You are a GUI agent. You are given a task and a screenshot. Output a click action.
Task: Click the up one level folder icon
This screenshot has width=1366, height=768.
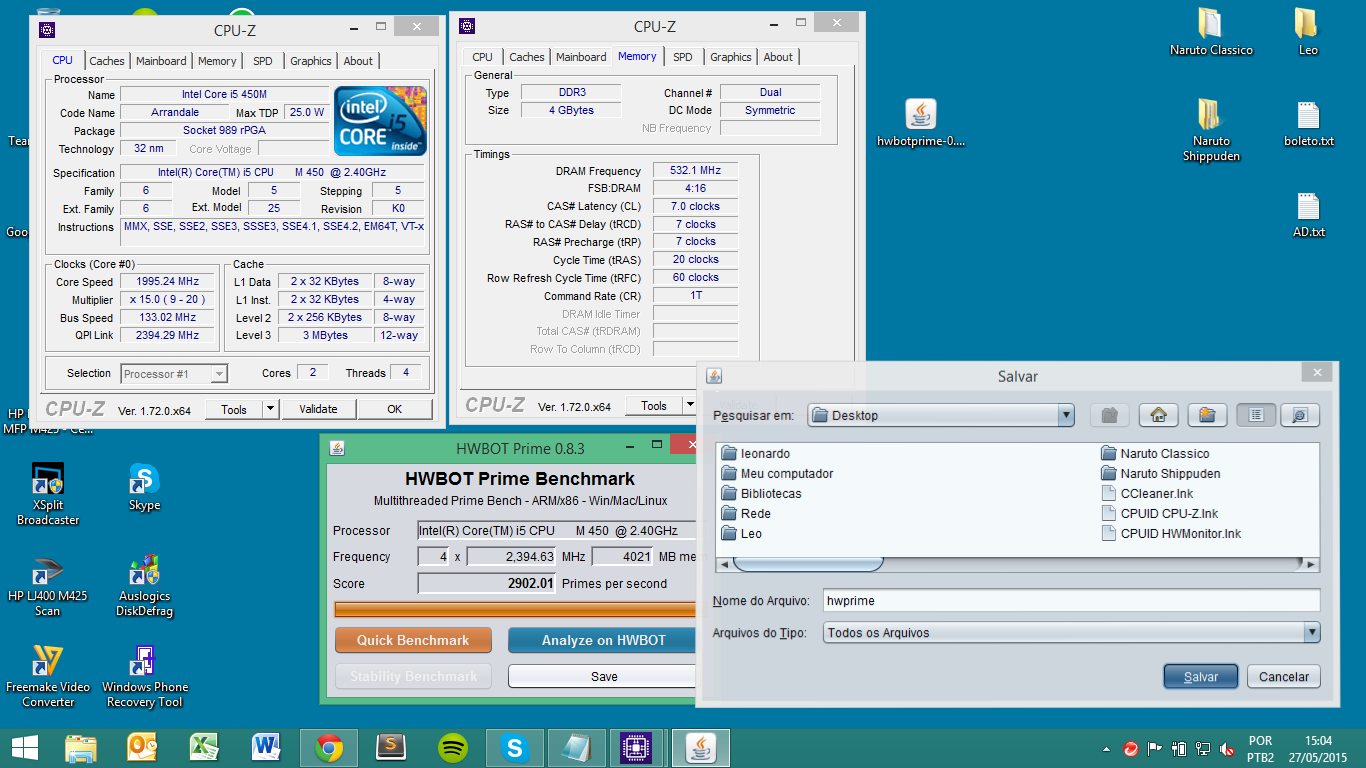tap(1109, 415)
